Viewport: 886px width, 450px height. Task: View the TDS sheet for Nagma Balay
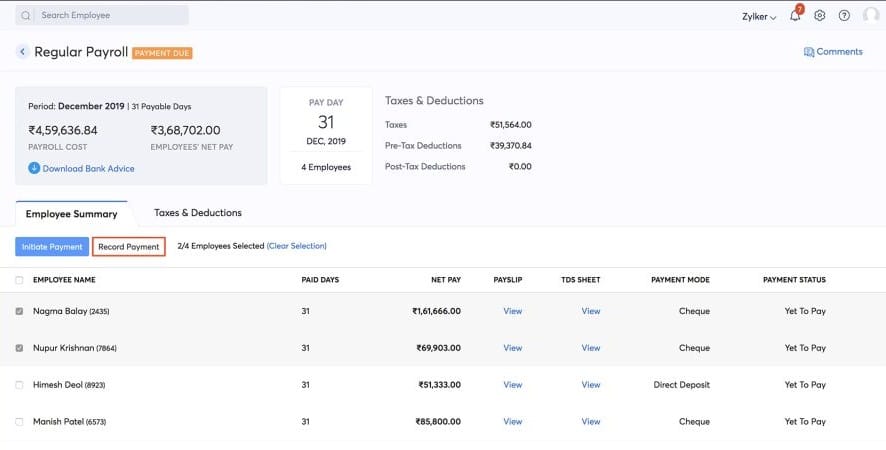tap(590, 311)
